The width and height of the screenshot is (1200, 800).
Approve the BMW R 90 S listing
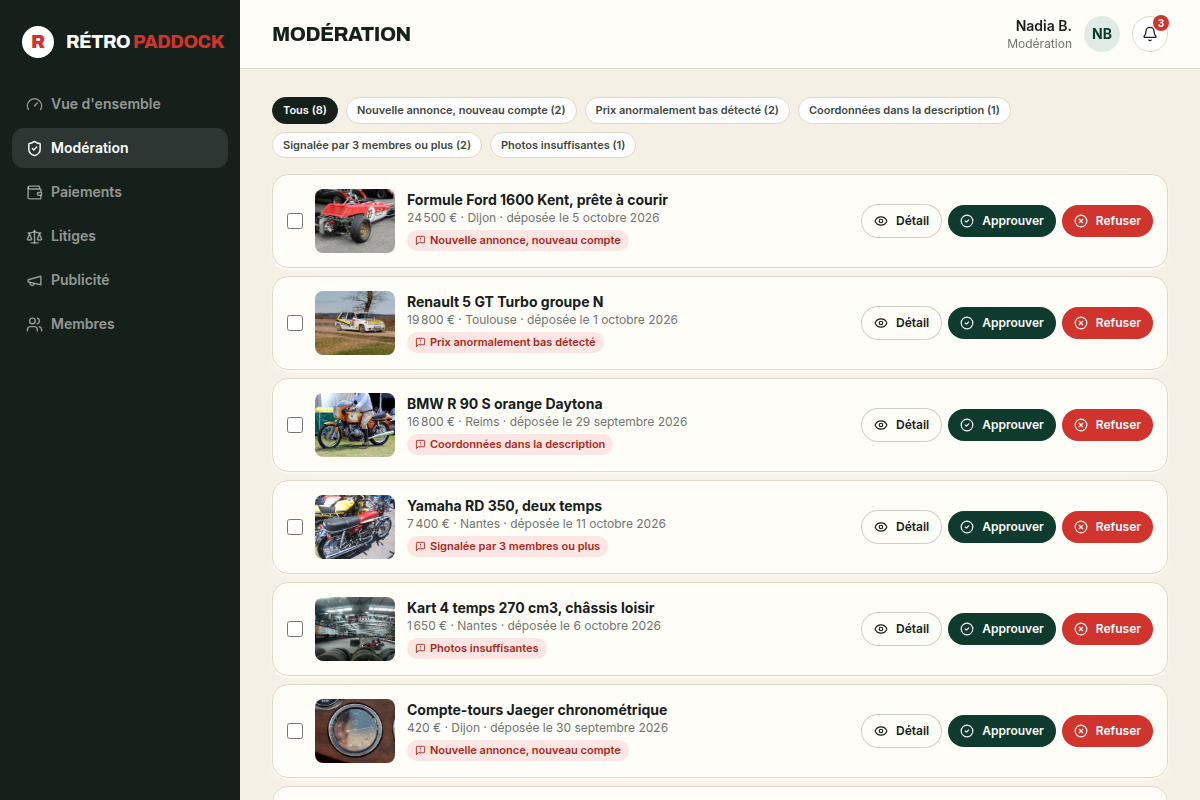pos(1002,425)
